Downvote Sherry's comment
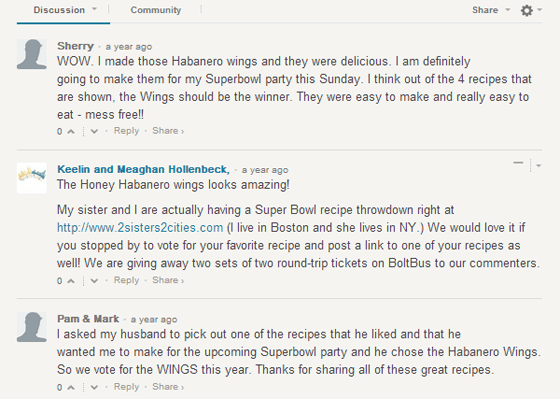 click(94, 131)
